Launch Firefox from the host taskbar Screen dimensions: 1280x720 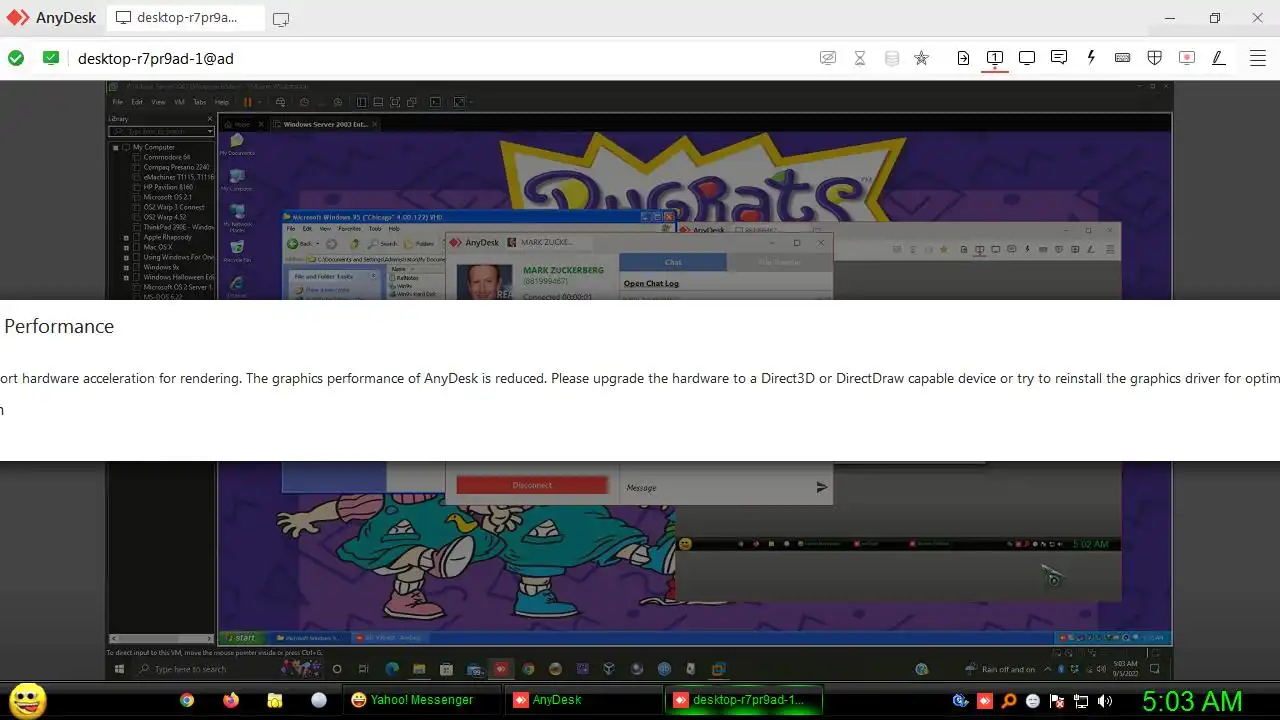coord(231,701)
